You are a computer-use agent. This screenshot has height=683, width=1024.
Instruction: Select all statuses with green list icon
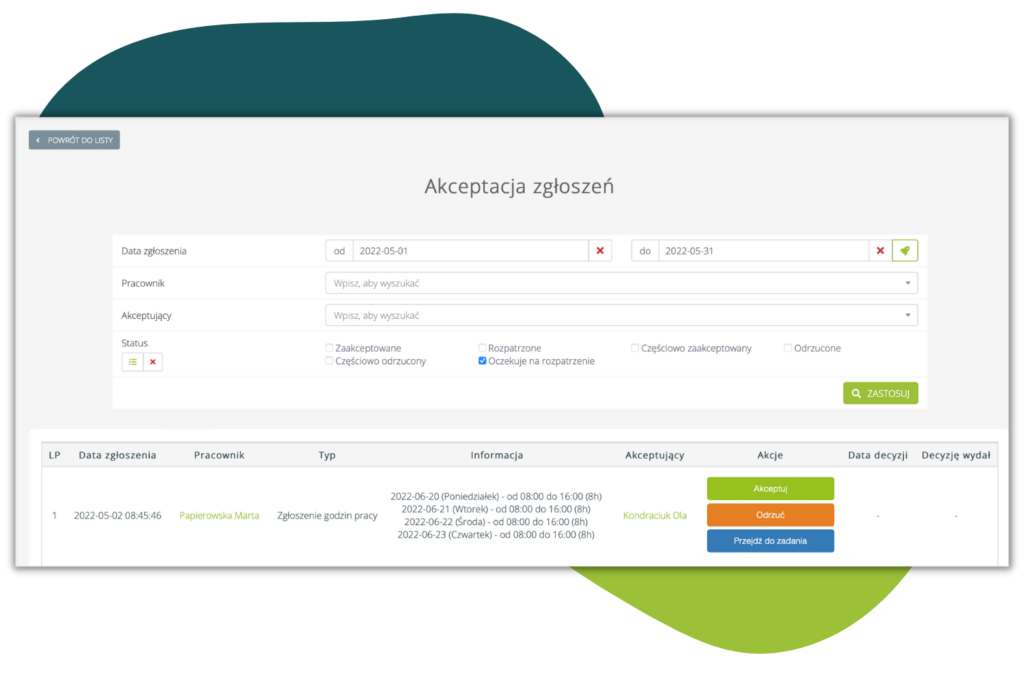[x=132, y=362]
